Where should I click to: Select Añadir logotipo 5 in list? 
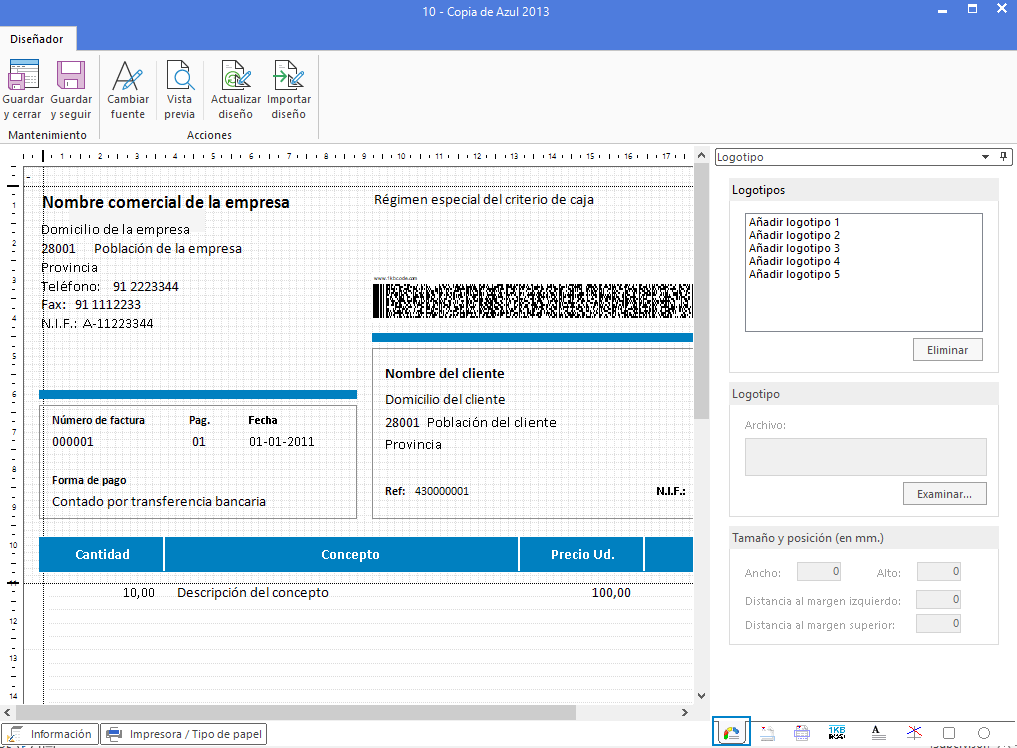794,274
